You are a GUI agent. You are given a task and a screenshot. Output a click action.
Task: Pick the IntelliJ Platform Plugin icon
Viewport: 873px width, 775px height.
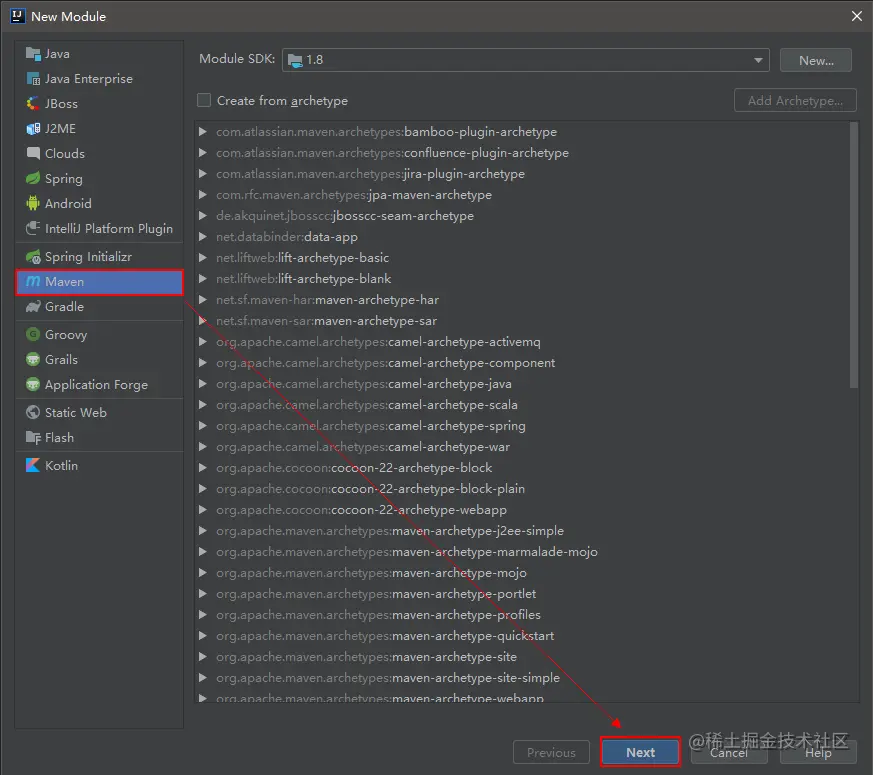point(33,229)
